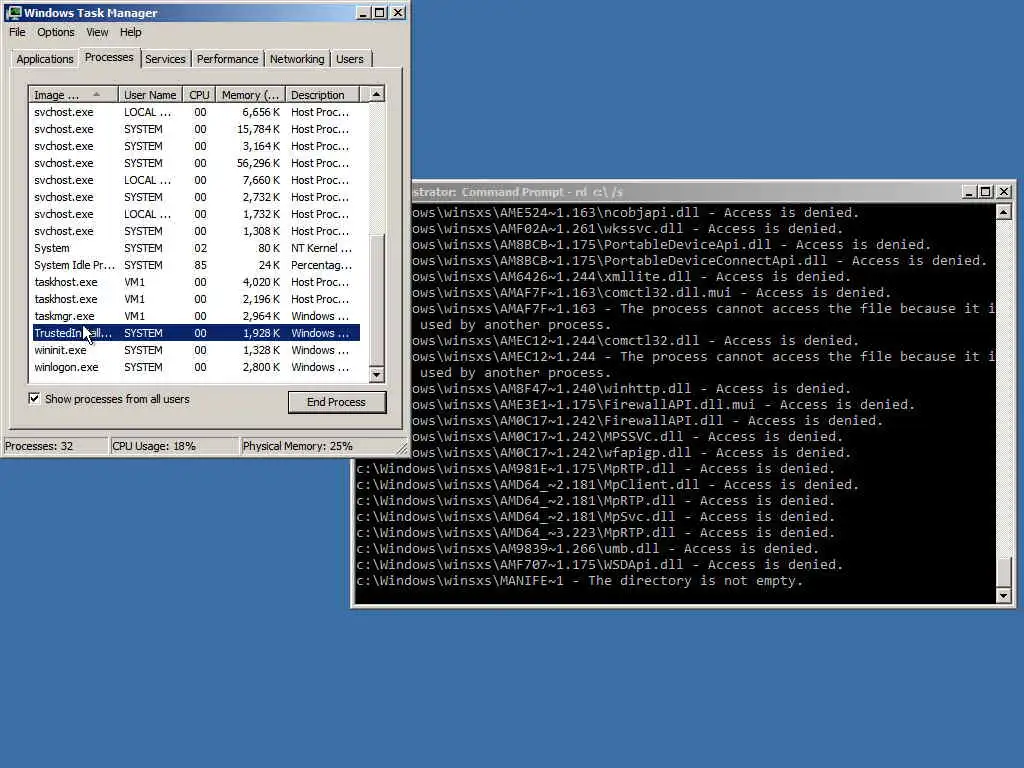
Task: Select the System process row
Action: click(196, 248)
